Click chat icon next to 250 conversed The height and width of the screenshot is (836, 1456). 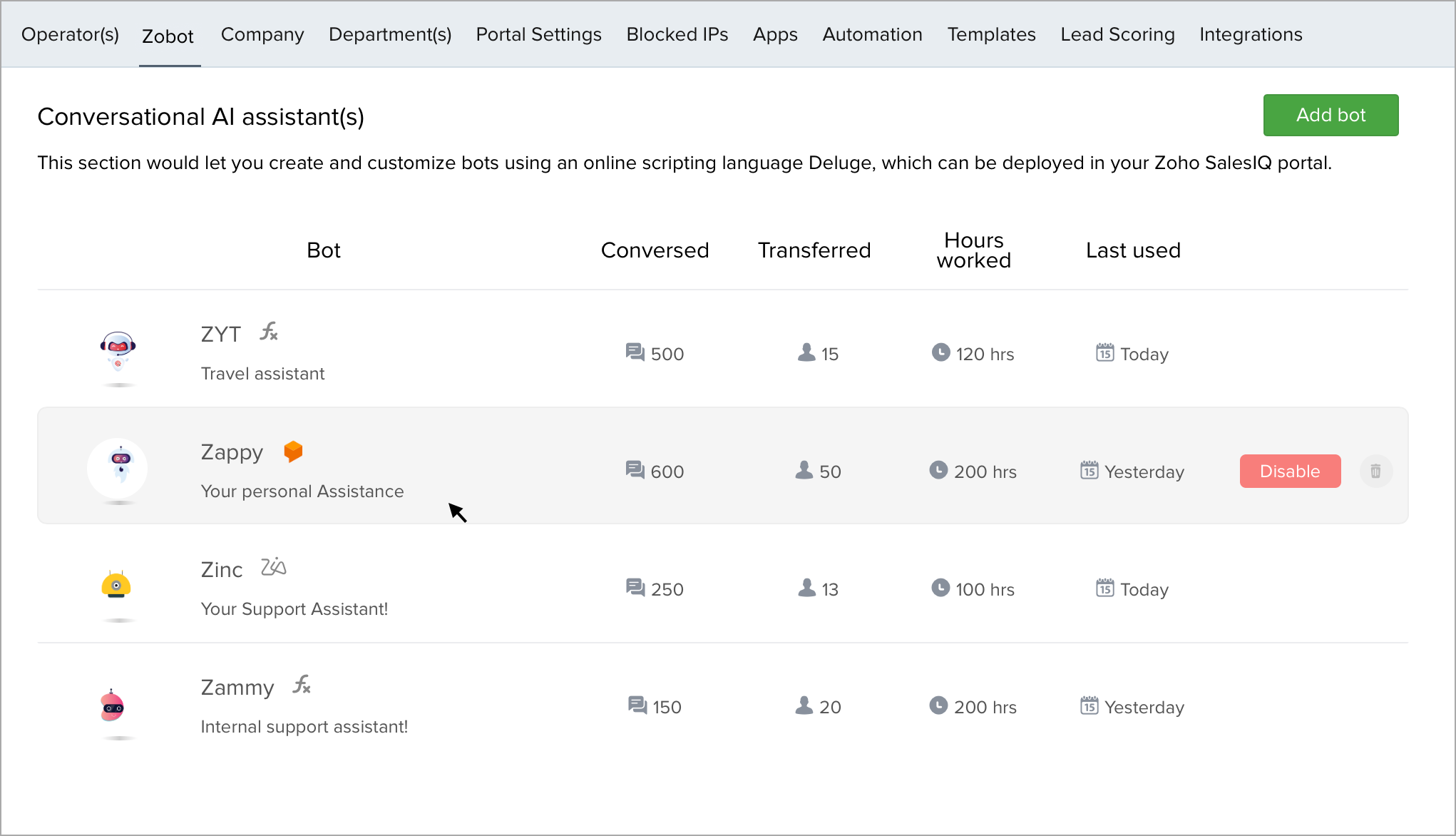(x=635, y=588)
